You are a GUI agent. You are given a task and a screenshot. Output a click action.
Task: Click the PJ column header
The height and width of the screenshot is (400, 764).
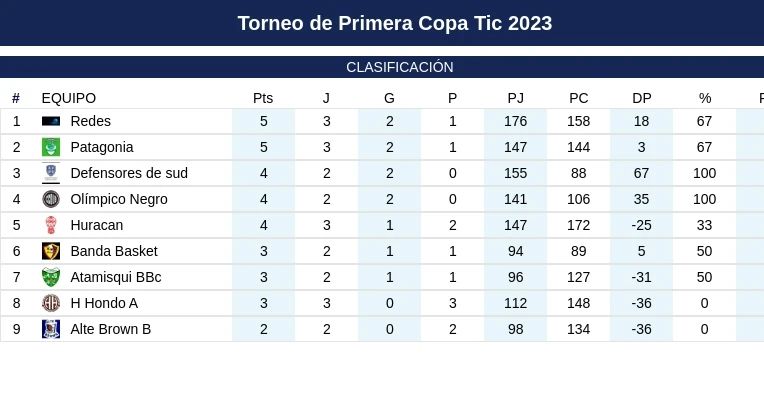coord(516,98)
